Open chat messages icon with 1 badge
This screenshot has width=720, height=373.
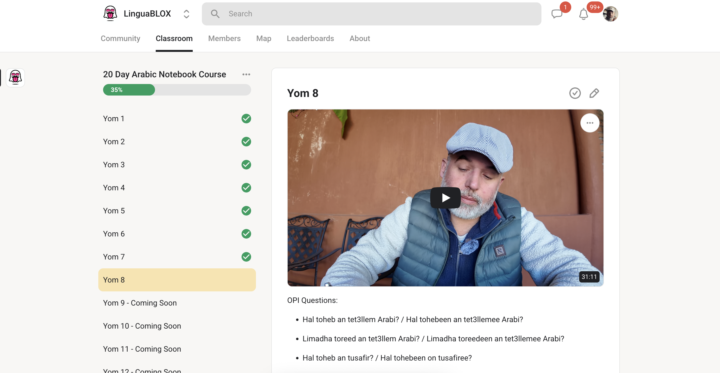(x=557, y=14)
